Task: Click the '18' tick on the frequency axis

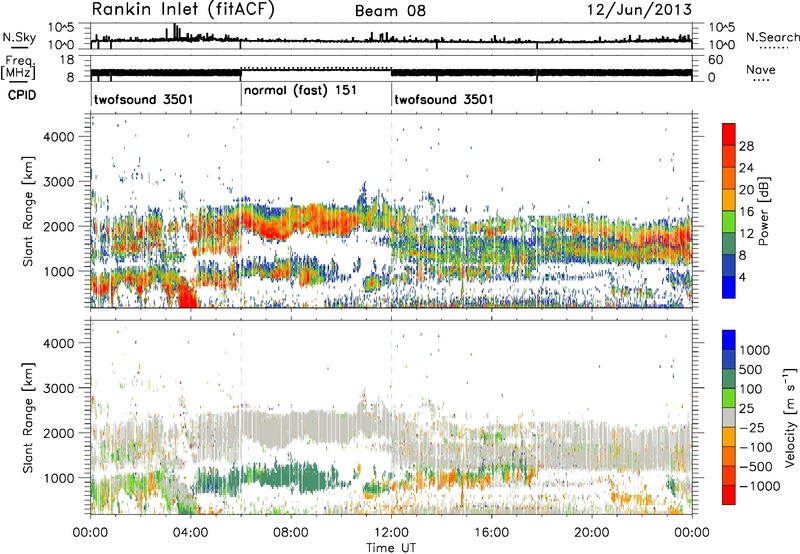Action: click(x=67, y=60)
